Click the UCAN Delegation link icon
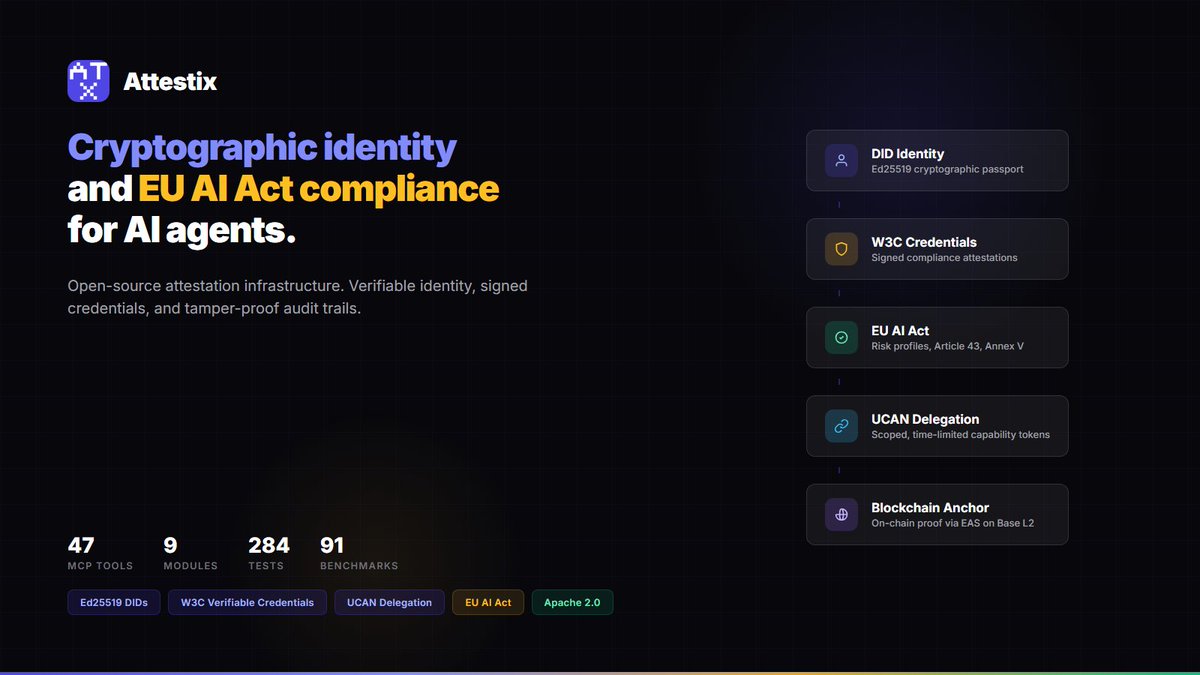 pyautogui.click(x=841, y=426)
